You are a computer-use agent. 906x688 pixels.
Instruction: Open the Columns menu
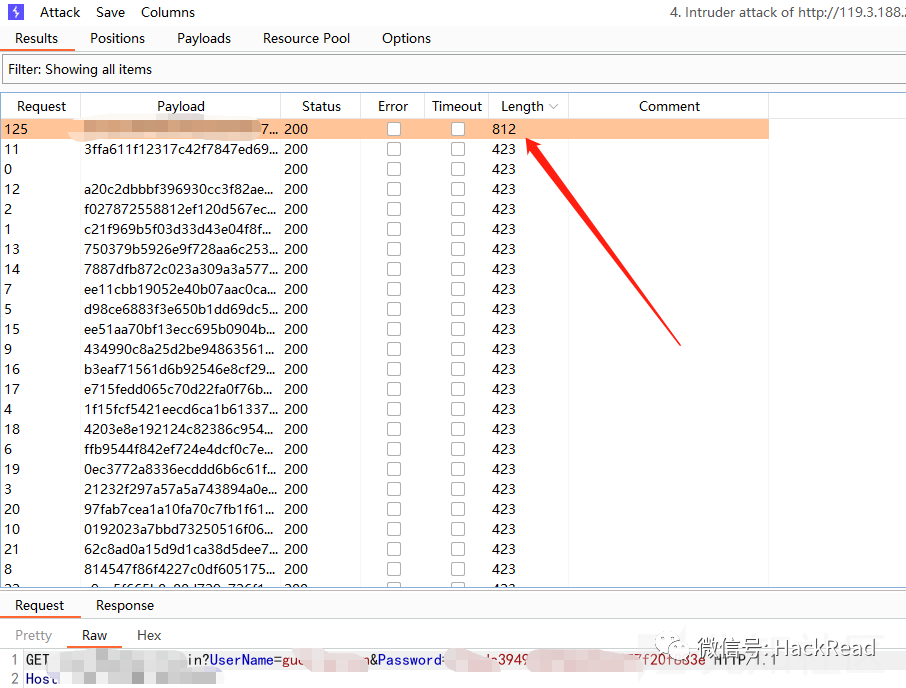coord(168,12)
